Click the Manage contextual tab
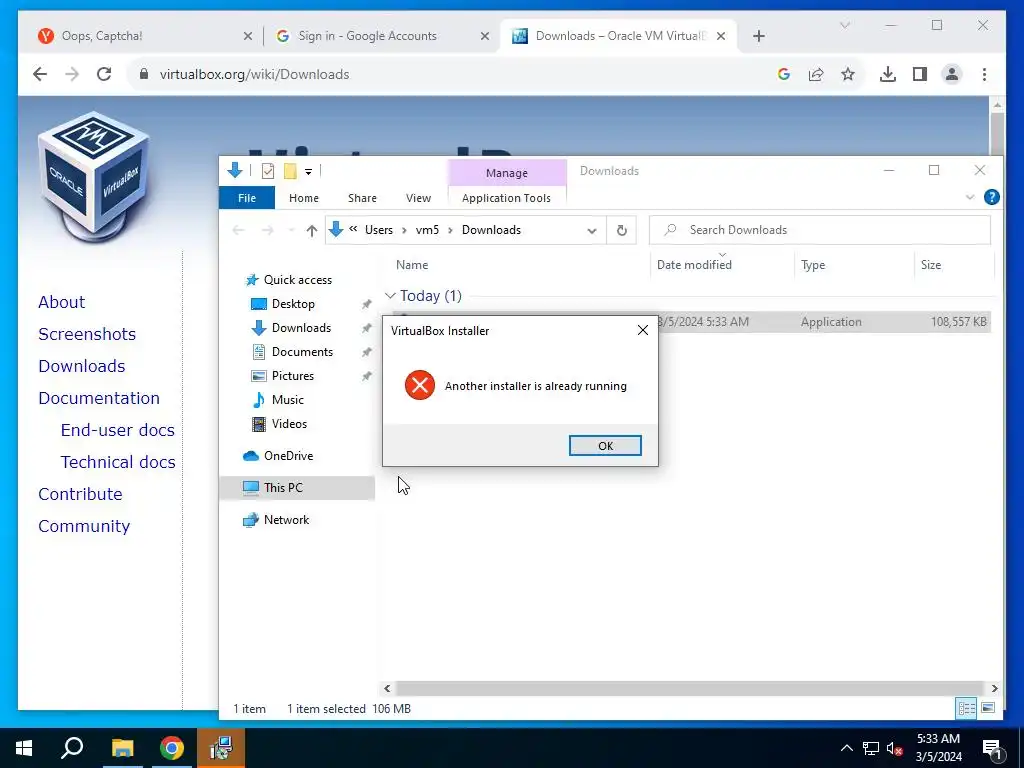 (x=506, y=173)
